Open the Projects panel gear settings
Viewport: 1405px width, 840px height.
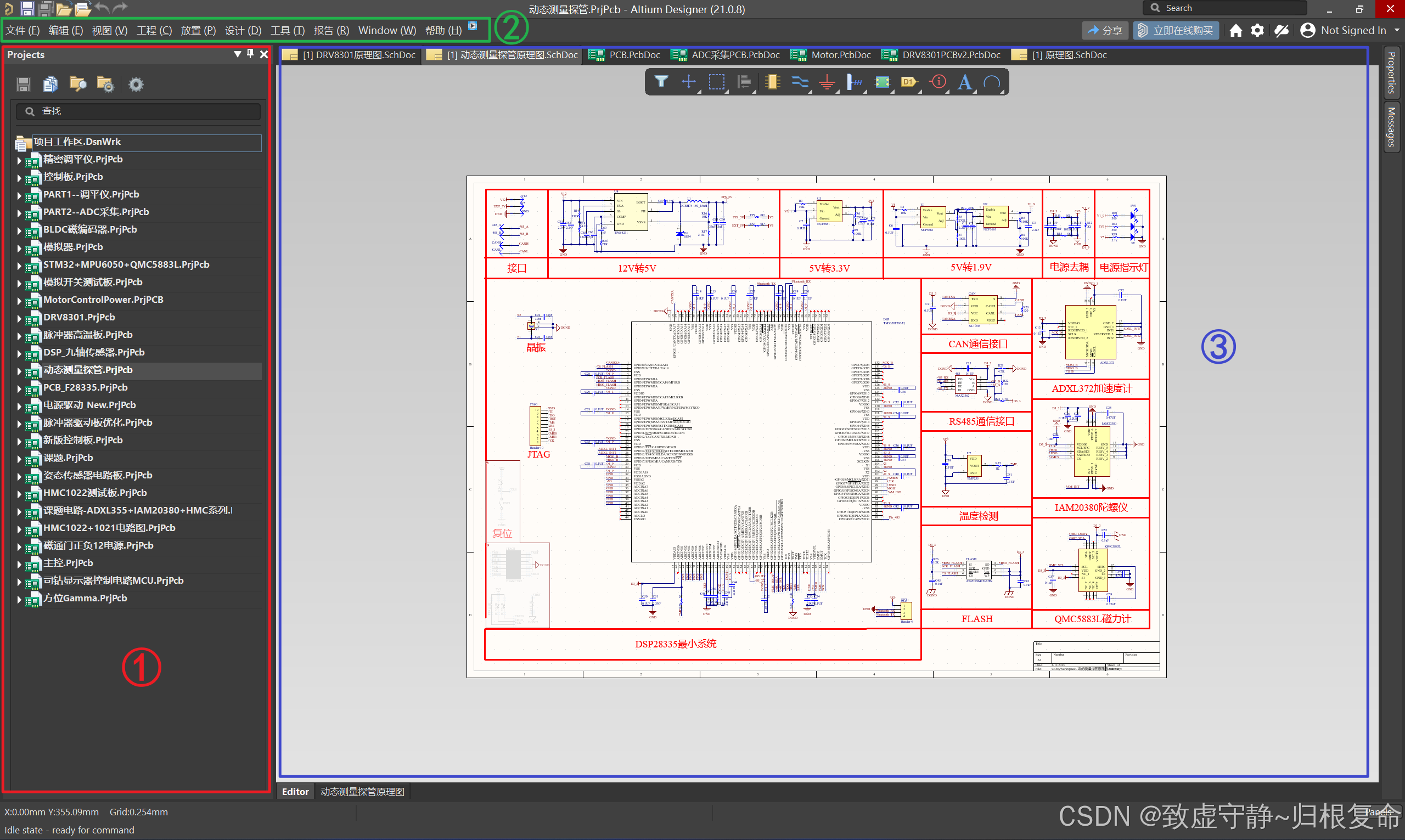[x=136, y=84]
